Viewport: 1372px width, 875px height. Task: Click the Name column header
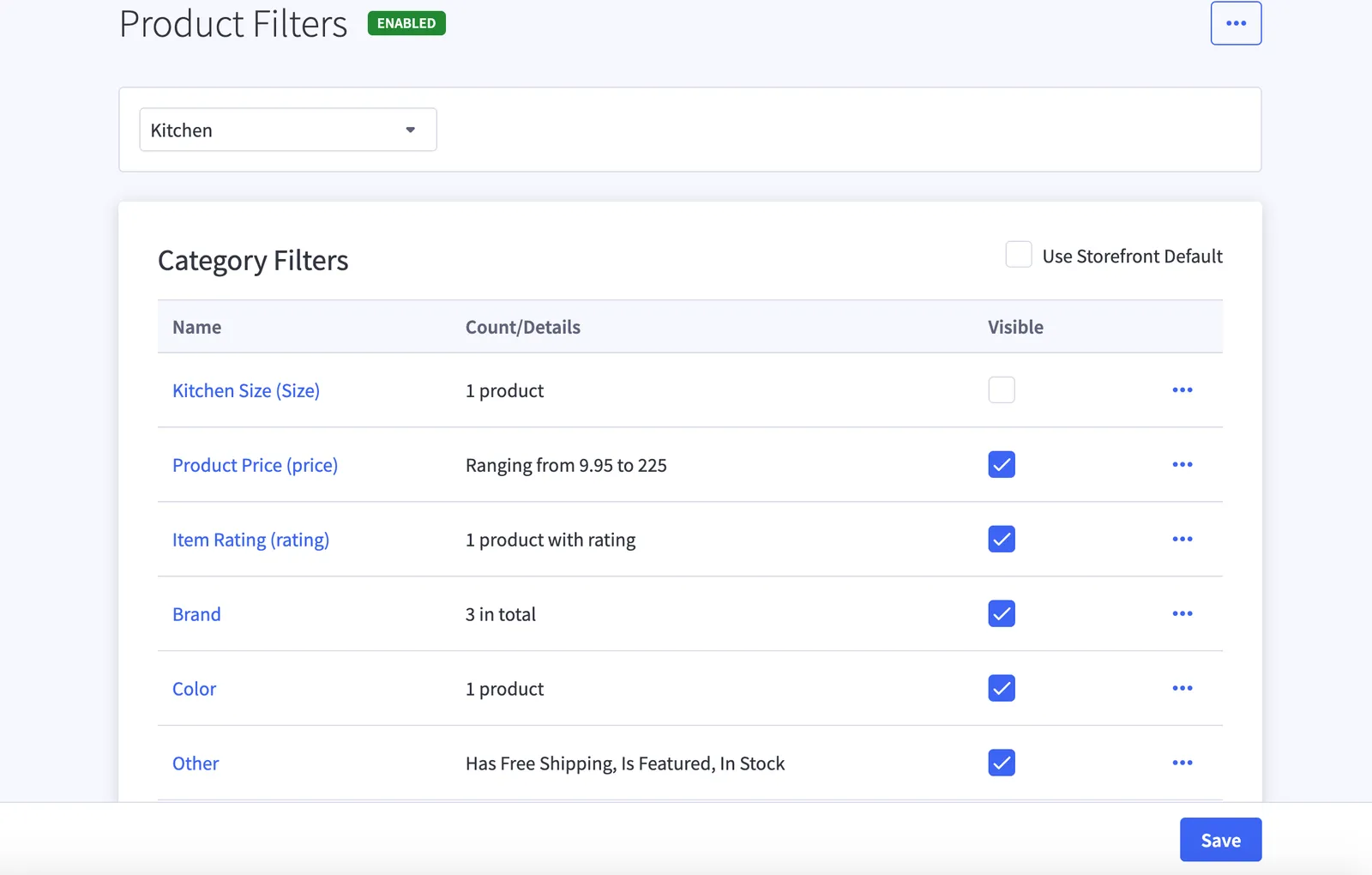pyautogui.click(x=196, y=327)
